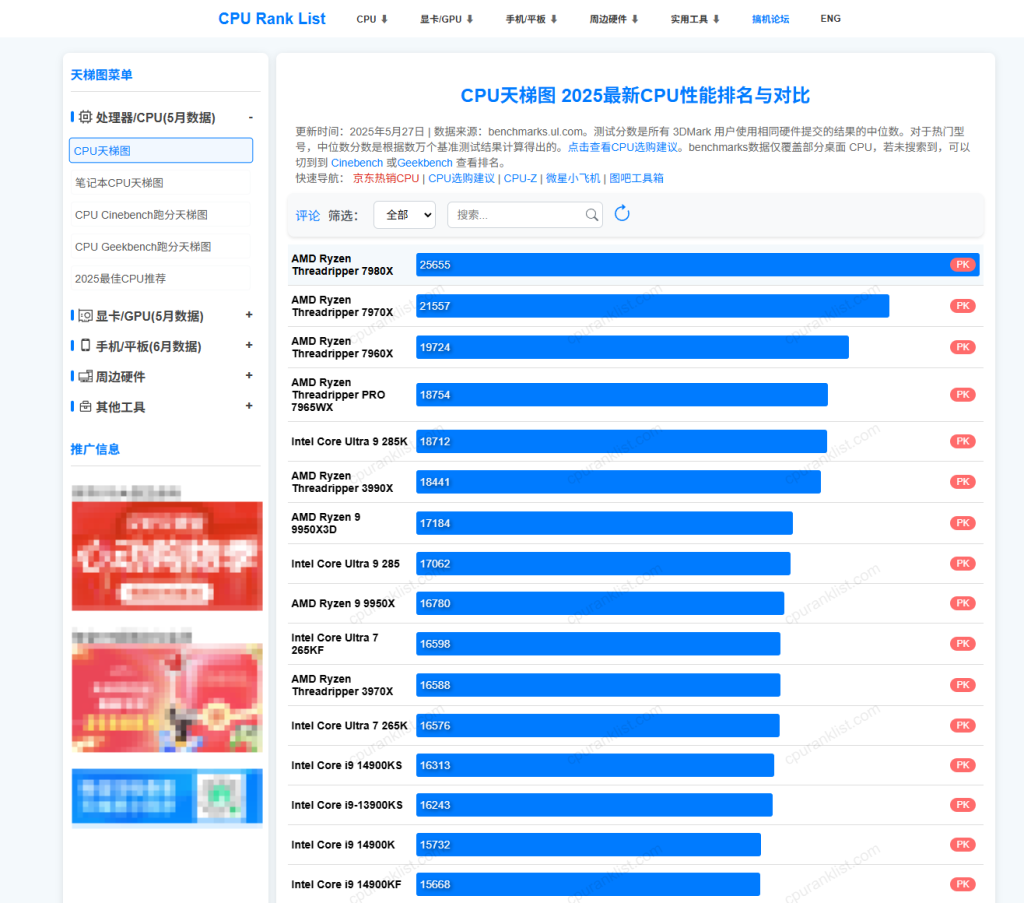Open the CPU选购建议 quick navigation link
This screenshot has height=903, width=1024.
[x=461, y=178]
